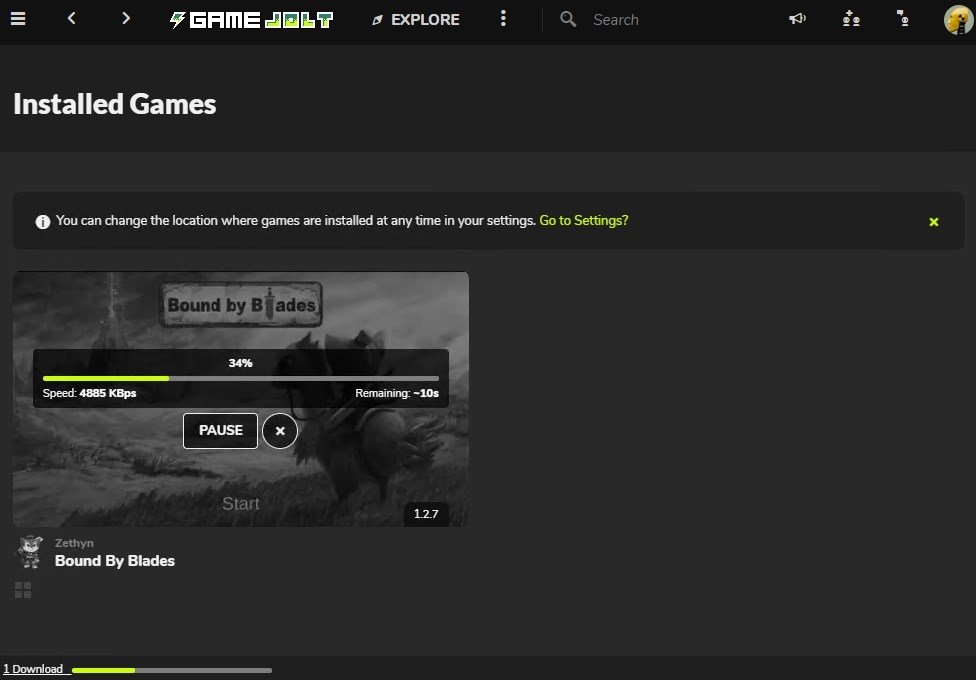Click the bottom status download progress bar
The image size is (976, 680).
(x=172, y=670)
